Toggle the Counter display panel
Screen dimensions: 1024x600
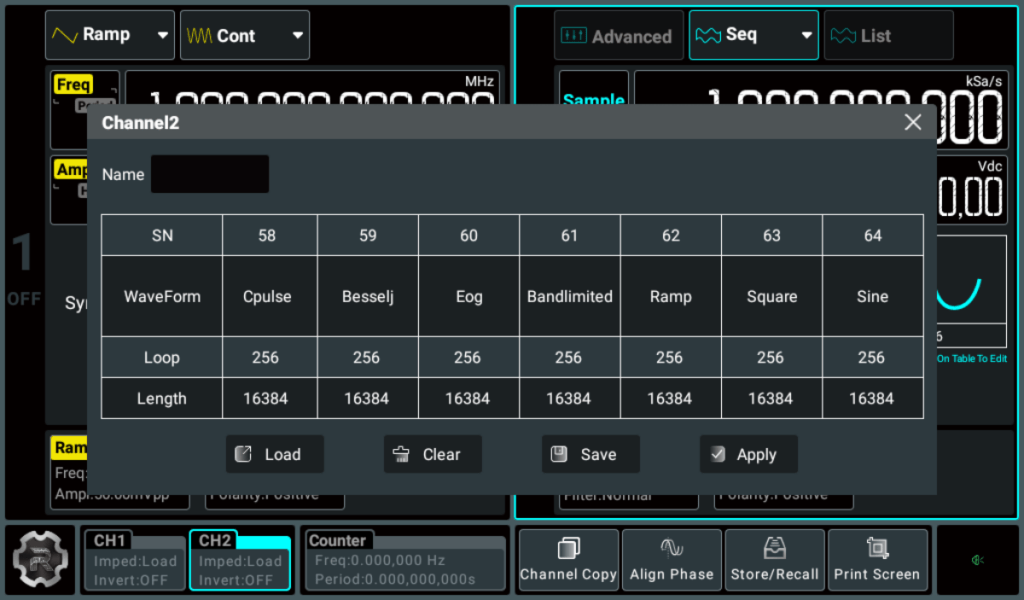pyautogui.click(x=404, y=560)
